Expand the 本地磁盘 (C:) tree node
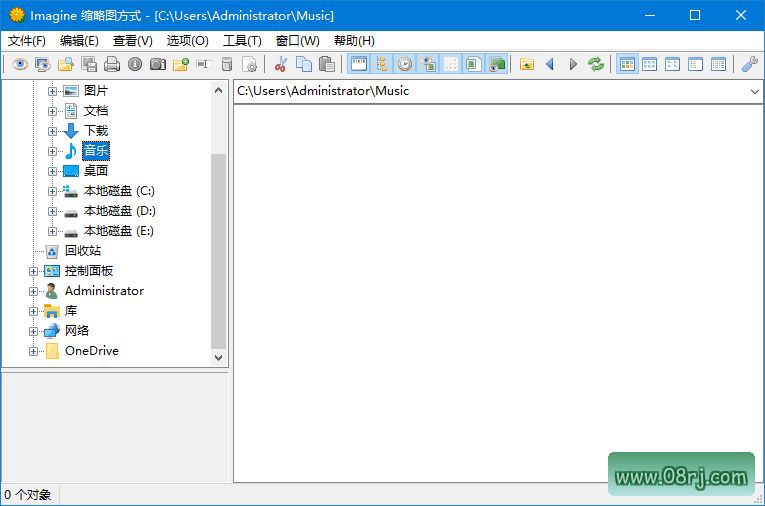This screenshot has height=506, width=765. tap(53, 191)
